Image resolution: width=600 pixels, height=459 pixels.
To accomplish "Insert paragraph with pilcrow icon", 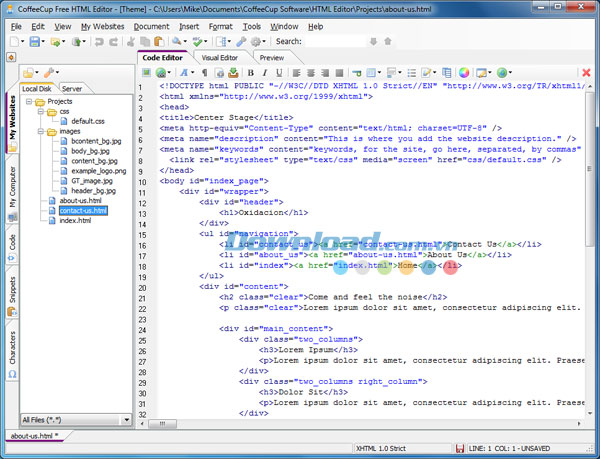I will click(205, 73).
